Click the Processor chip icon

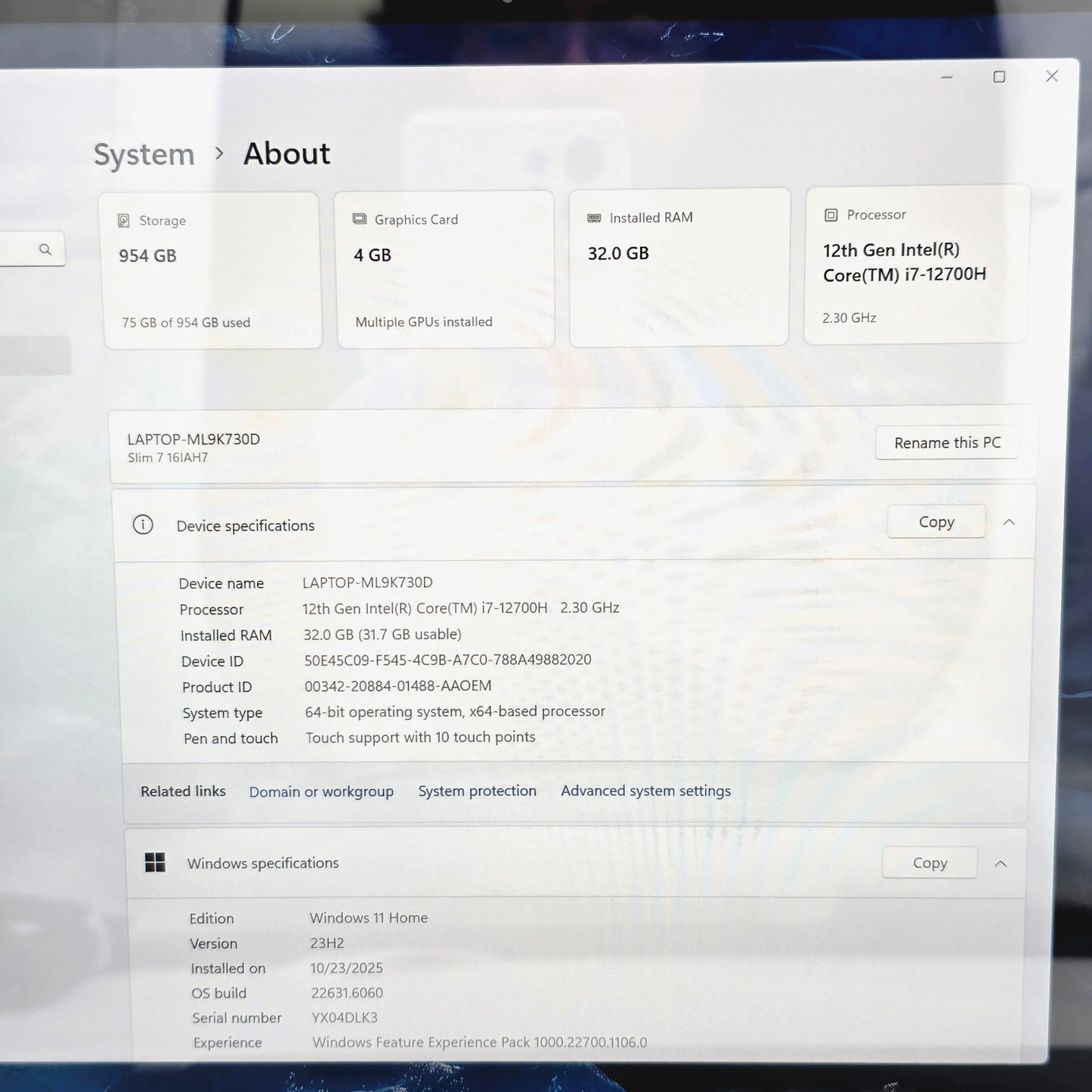tap(831, 215)
